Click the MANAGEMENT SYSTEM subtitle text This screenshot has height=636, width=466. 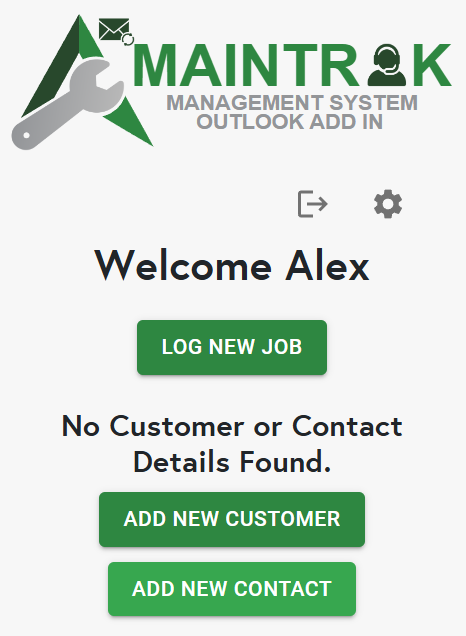(x=292, y=103)
